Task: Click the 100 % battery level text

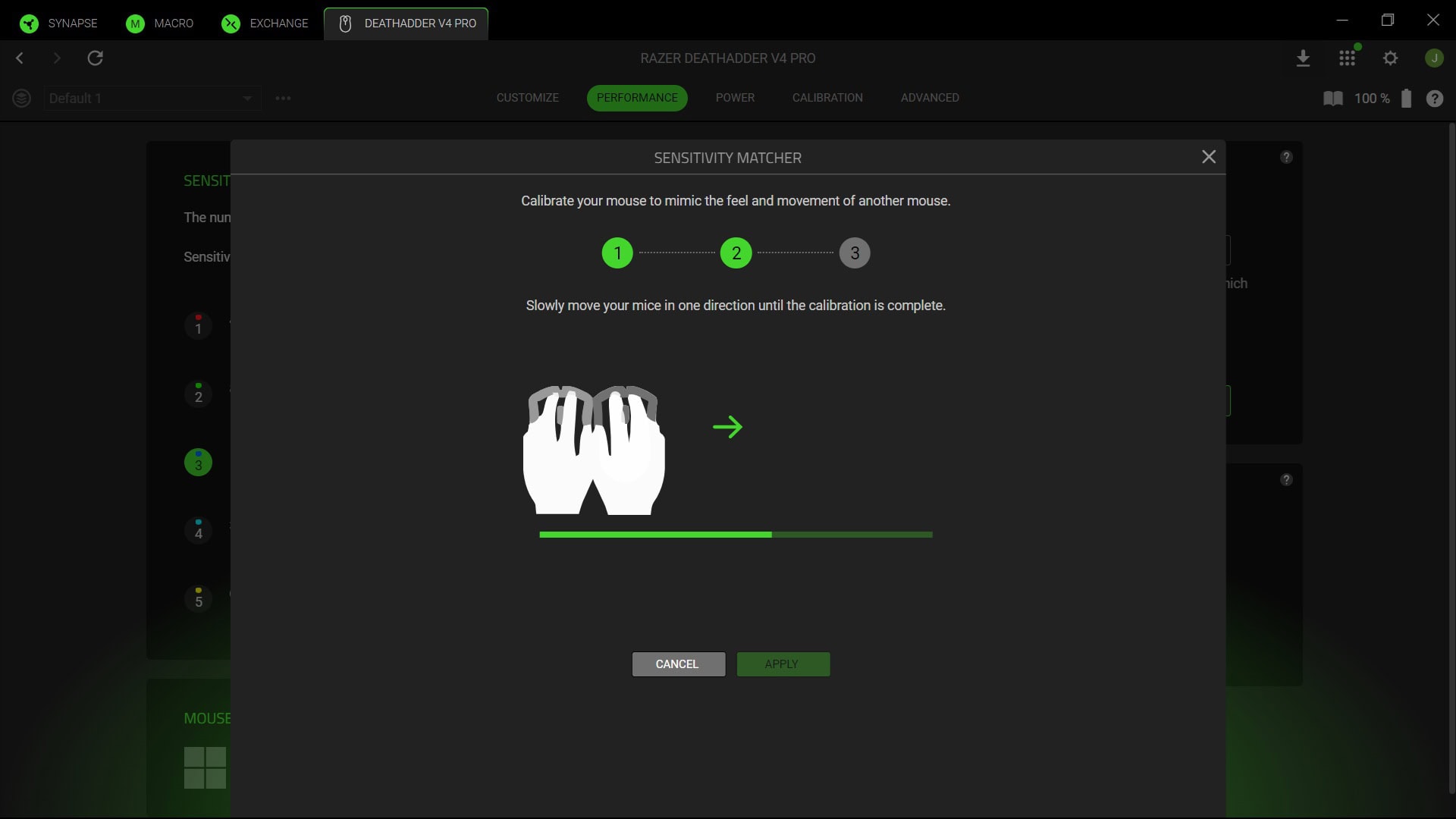Action: point(1372,99)
